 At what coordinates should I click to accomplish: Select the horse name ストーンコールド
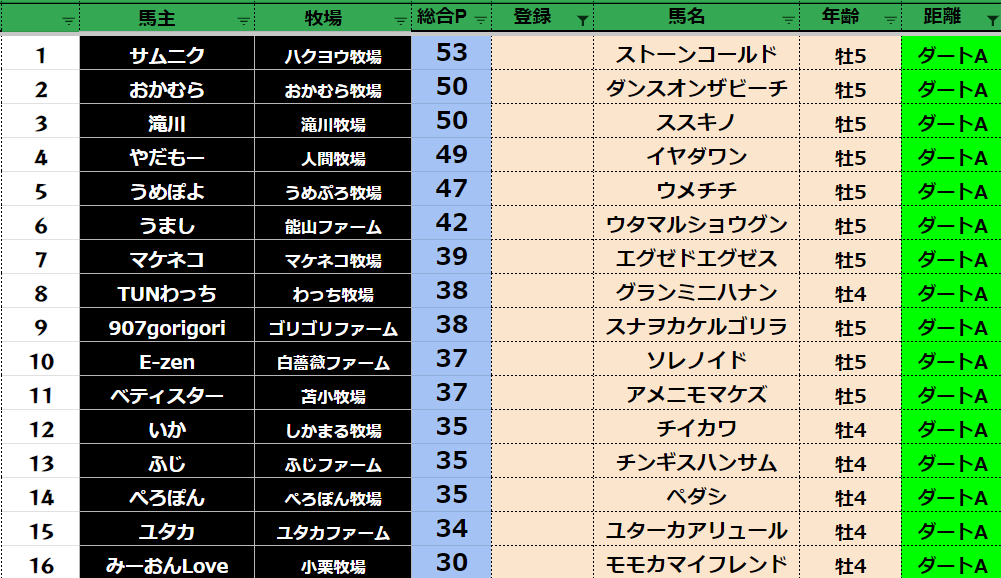point(696,56)
